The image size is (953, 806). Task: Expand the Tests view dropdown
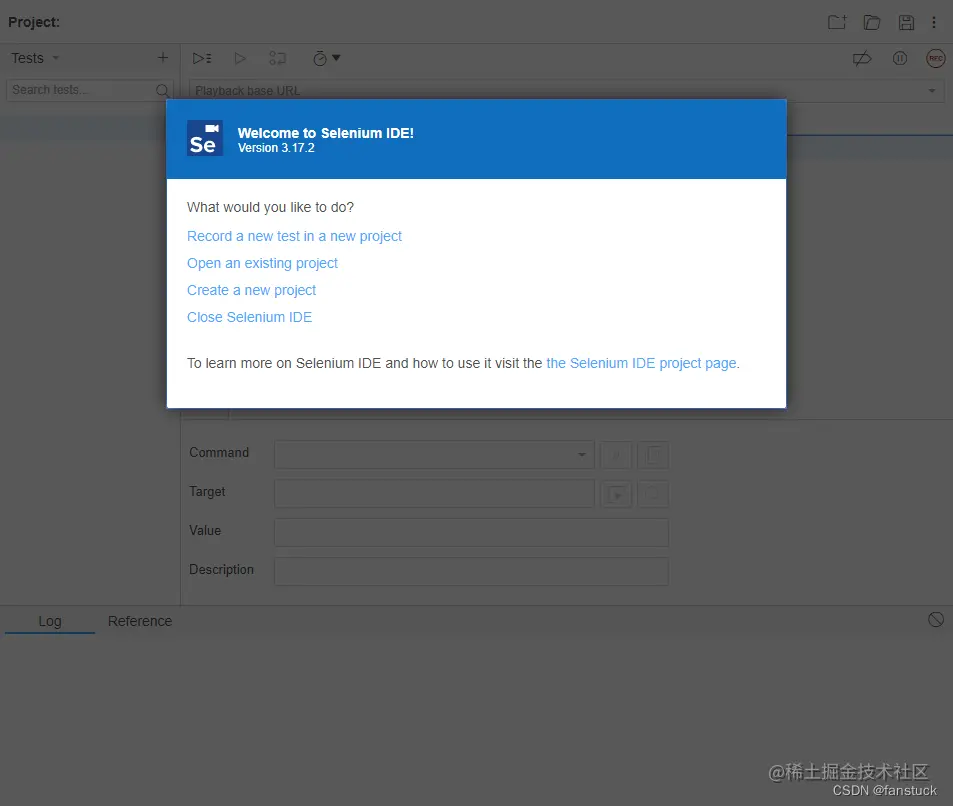tap(55, 58)
